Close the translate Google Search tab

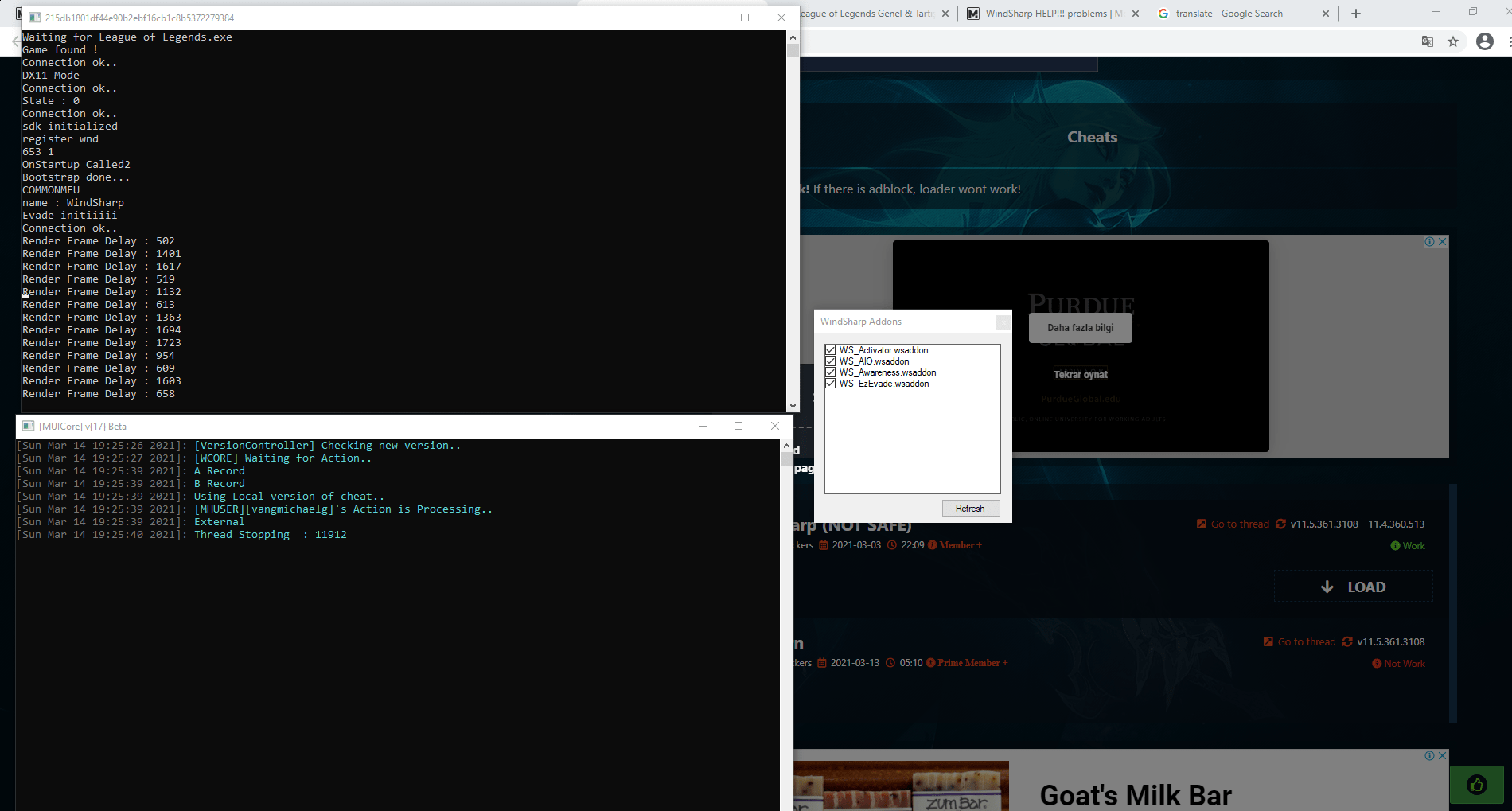1326,14
